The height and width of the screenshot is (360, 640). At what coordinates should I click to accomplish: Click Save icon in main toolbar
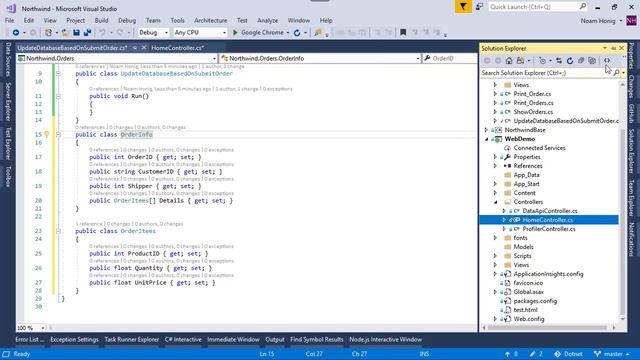76,32
